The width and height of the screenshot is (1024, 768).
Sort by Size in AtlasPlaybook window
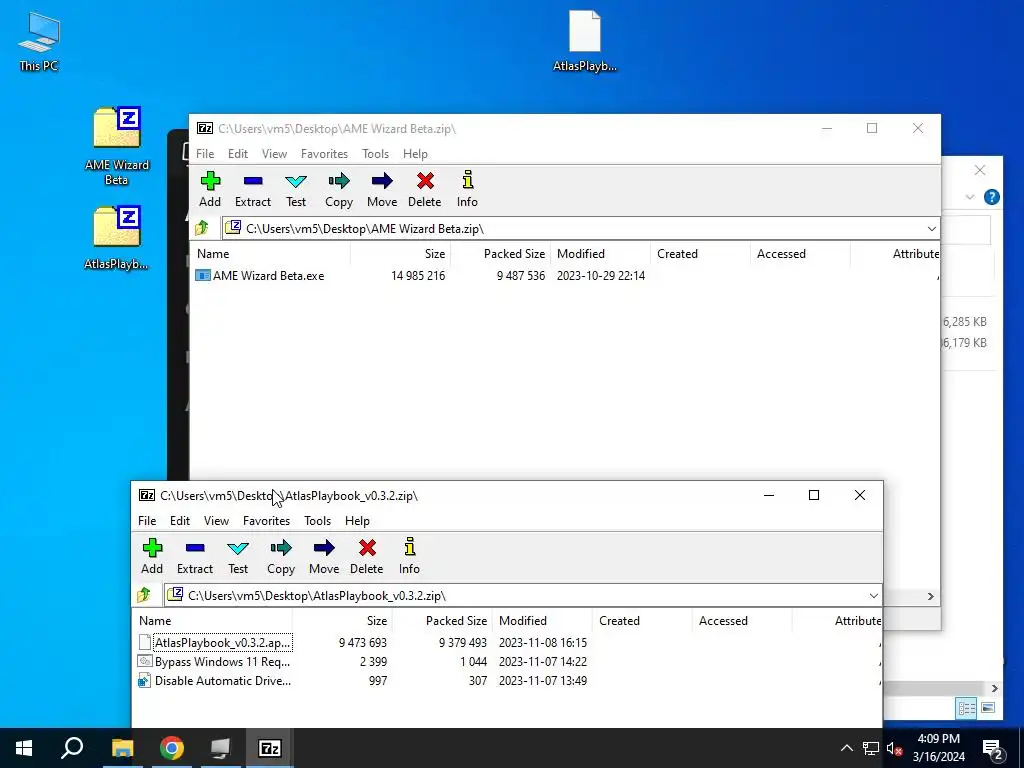coord(342,620)
